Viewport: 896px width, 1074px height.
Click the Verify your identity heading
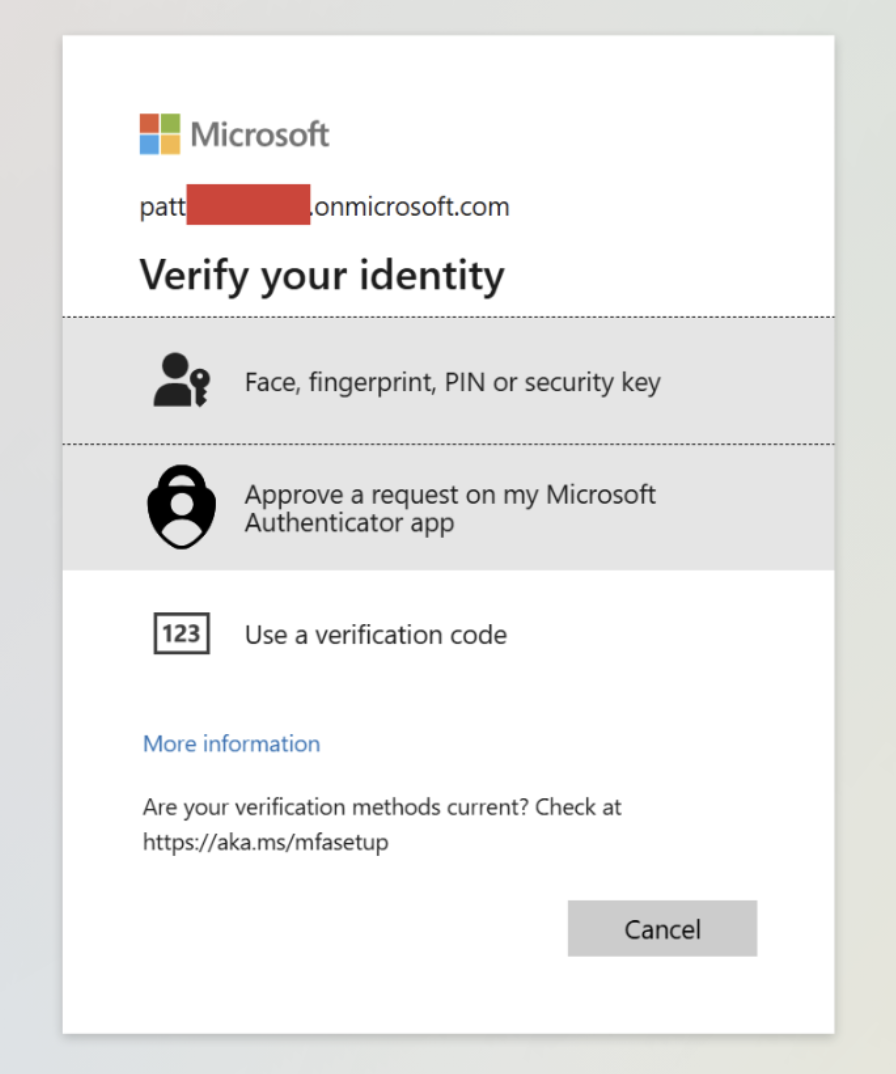(321, 275)
